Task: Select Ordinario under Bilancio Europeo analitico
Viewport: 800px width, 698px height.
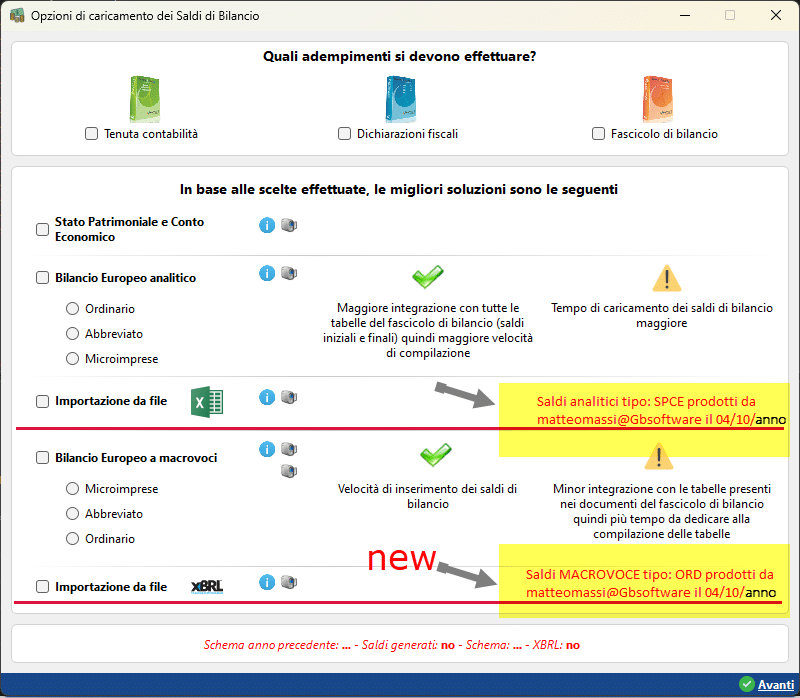Action: click(72, 309)
